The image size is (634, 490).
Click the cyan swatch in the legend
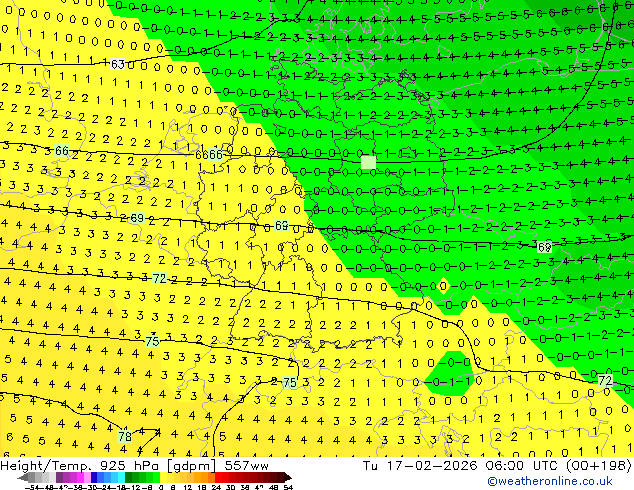121,478
